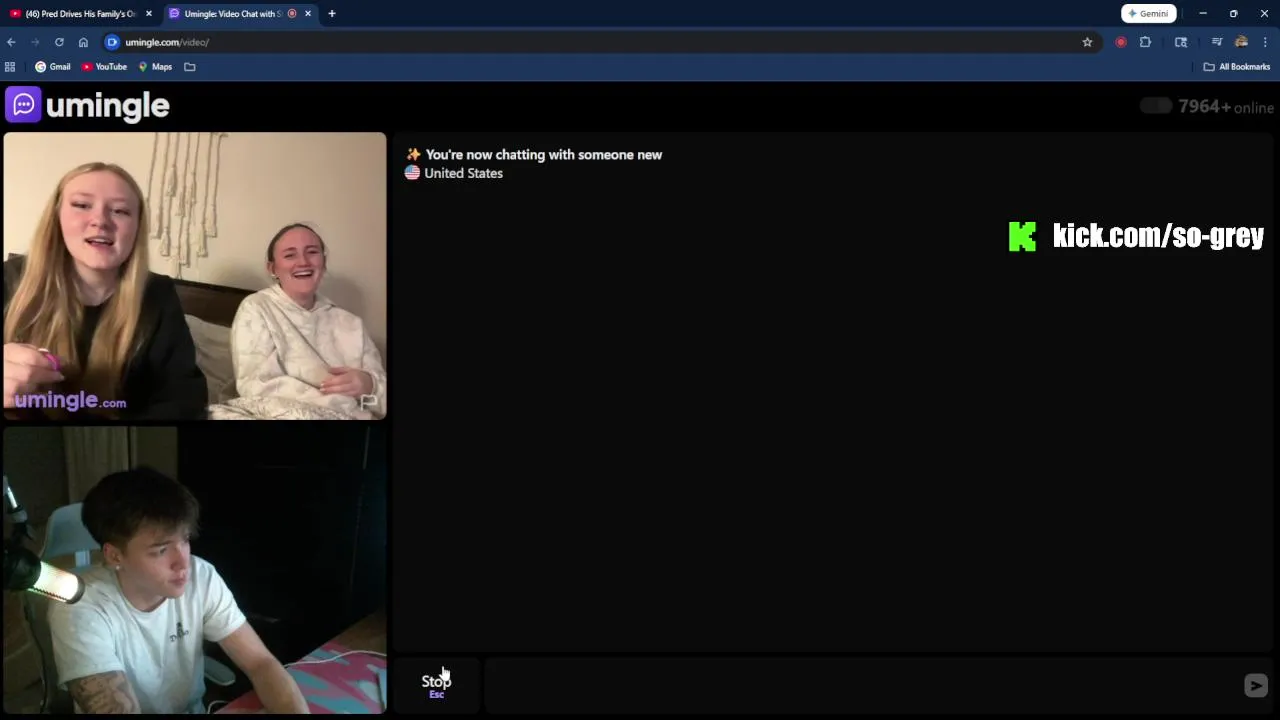Open the Chrome profile avatar
The width and height of the screenshot is (1280, 720).
pyautogui.click(x=1241, y=42)
